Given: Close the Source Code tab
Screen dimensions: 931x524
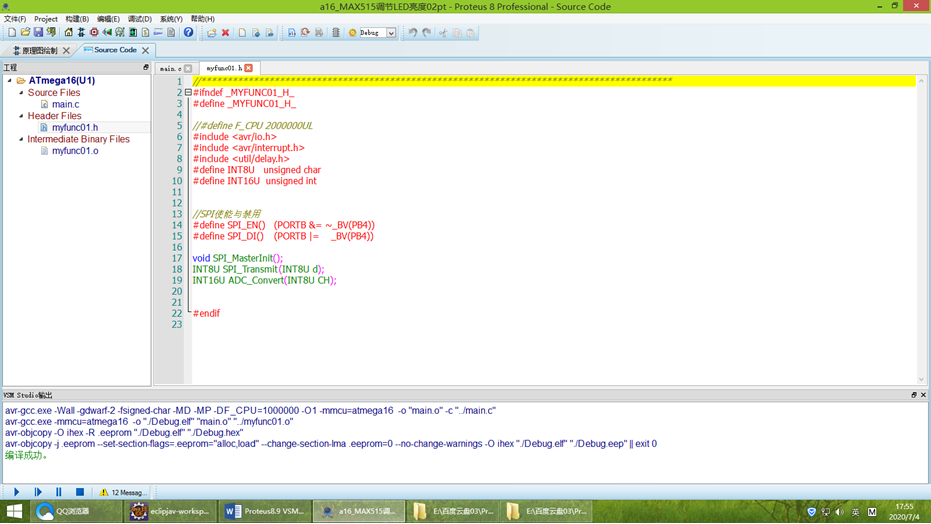Looking at the screenshot, I should point(145,50).
